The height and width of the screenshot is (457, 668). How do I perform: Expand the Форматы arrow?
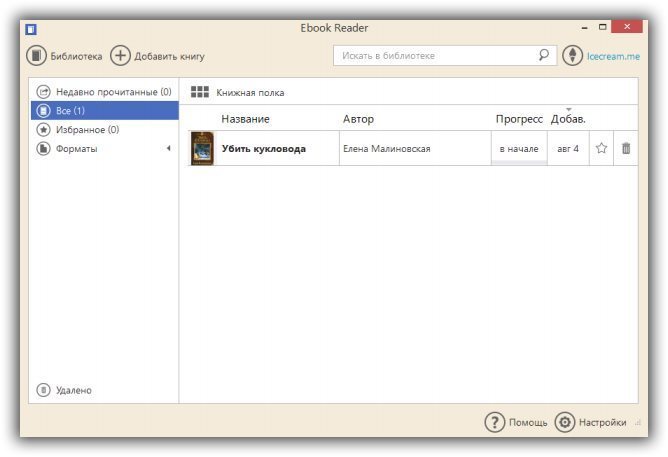click(x=168, y=148)
